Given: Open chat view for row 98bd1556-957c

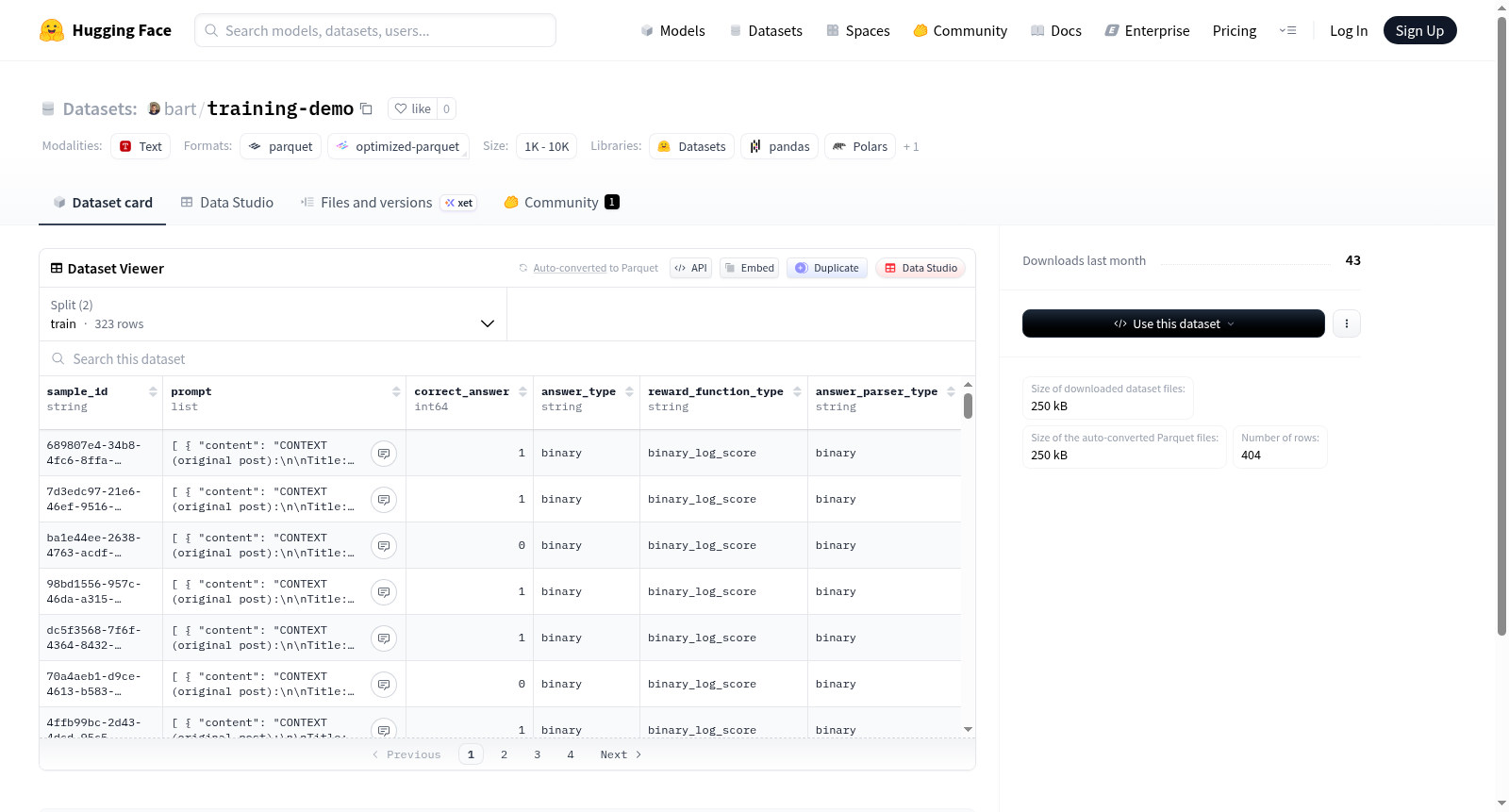Looking at the screenshot, I should click(x=384, y=592).
